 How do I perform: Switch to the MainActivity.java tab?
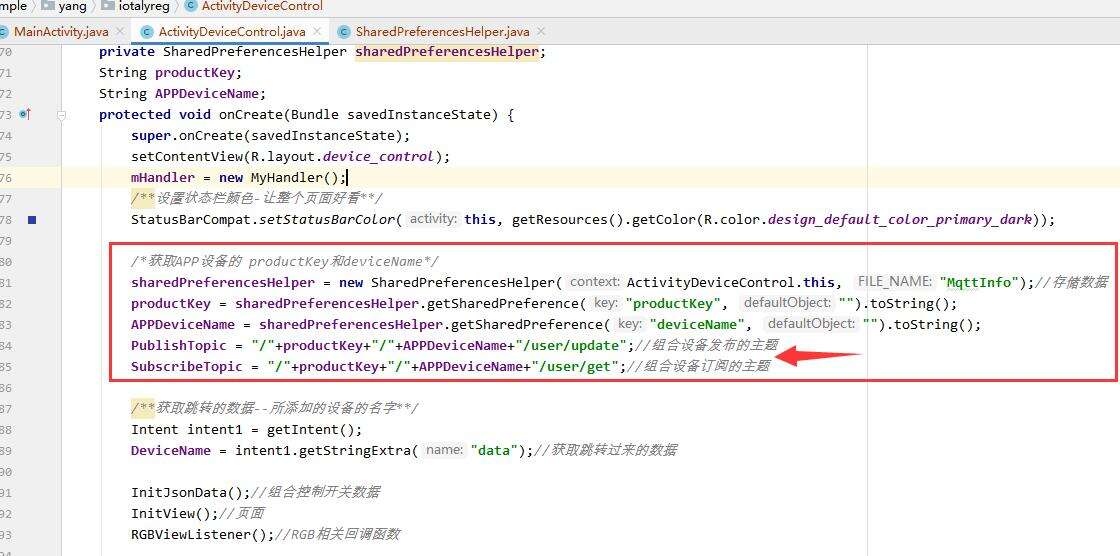click(x=60, y=32)
